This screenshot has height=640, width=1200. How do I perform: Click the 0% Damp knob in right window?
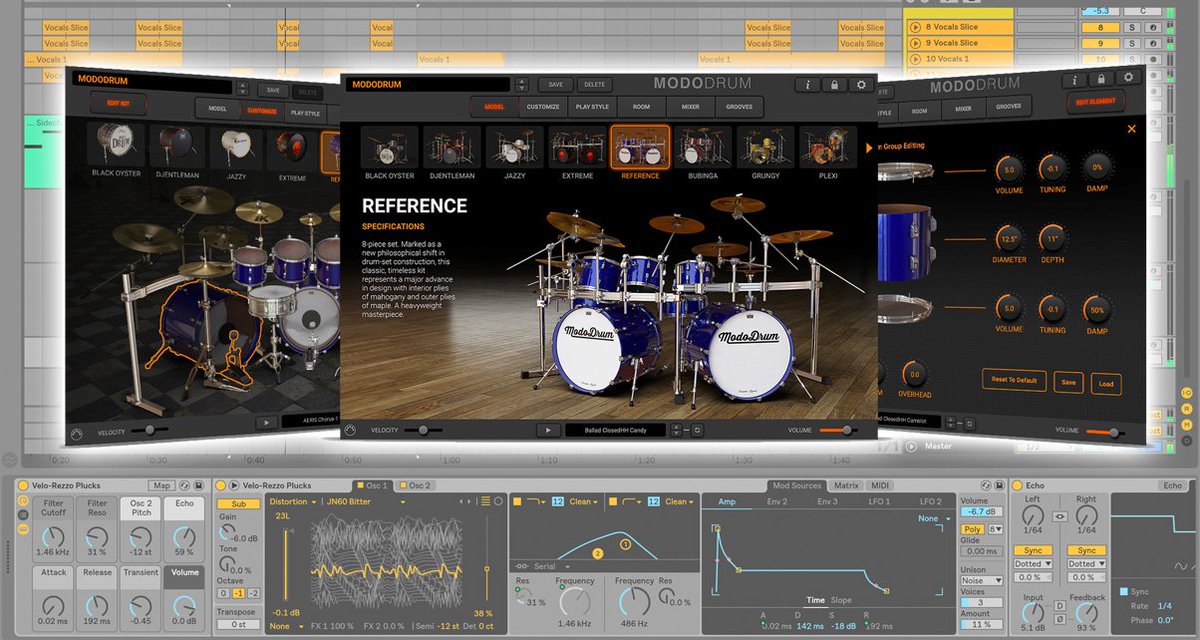(1097, 167)
